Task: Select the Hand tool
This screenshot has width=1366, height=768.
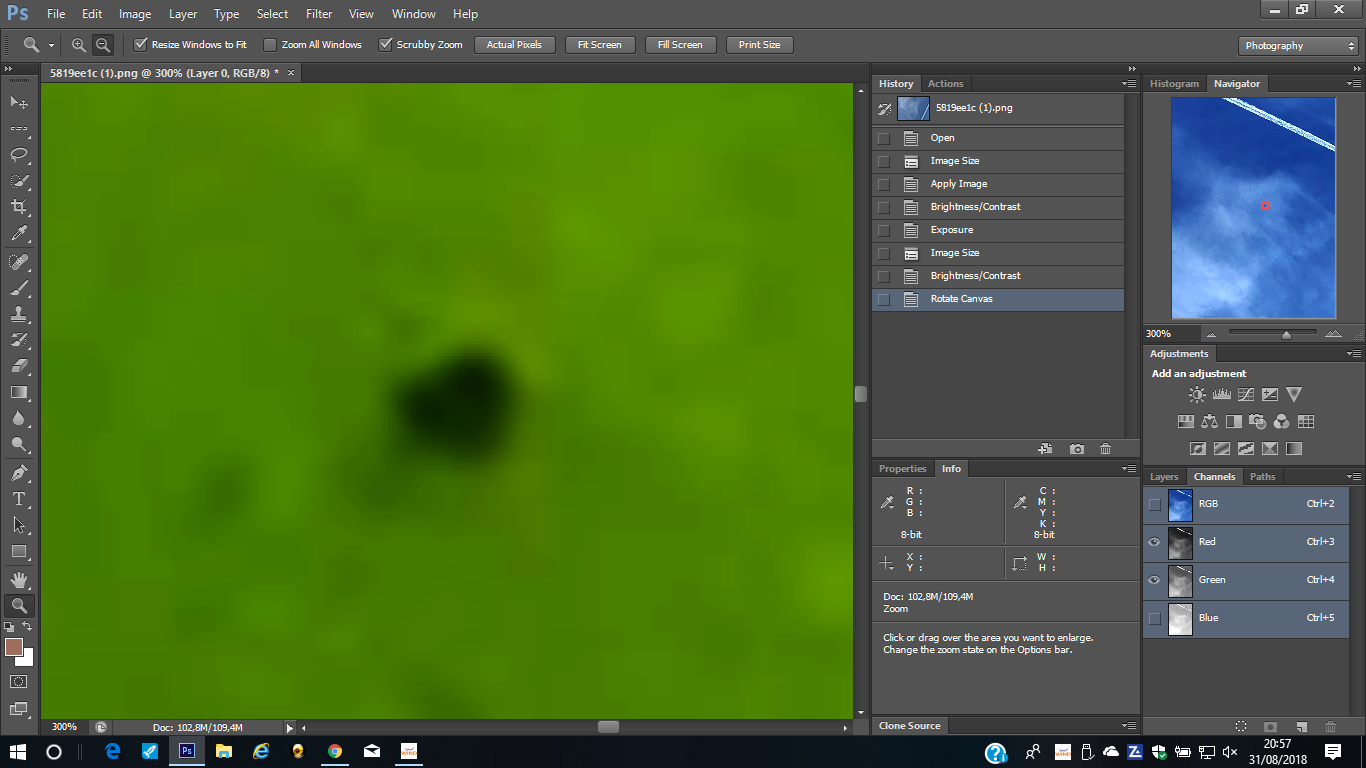Action: 19,579
